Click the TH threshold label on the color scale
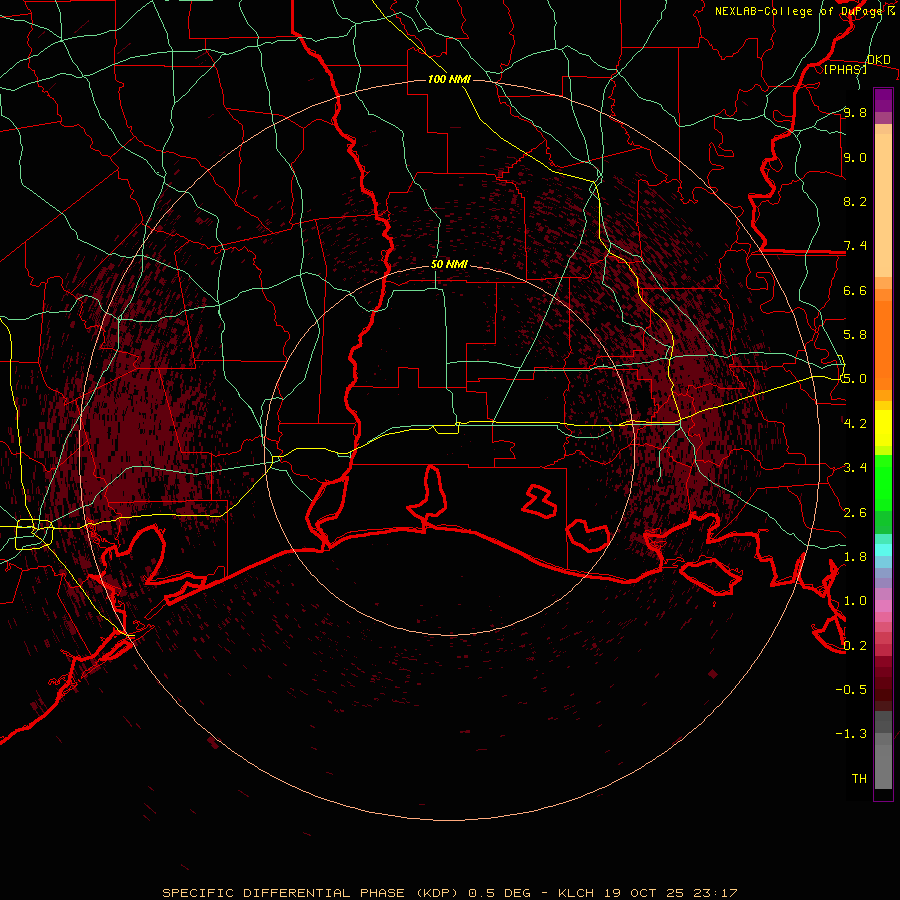Viewport: 900px width, 900px height. [x=859, y=778]
